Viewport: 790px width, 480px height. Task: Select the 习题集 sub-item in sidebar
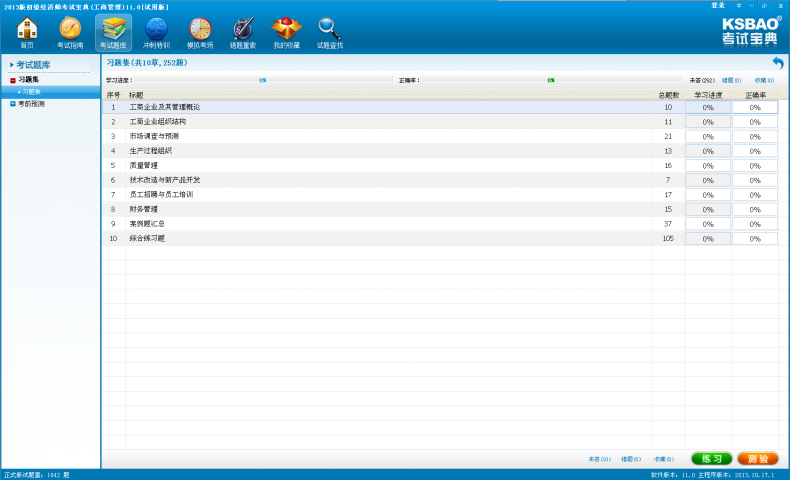31,91
